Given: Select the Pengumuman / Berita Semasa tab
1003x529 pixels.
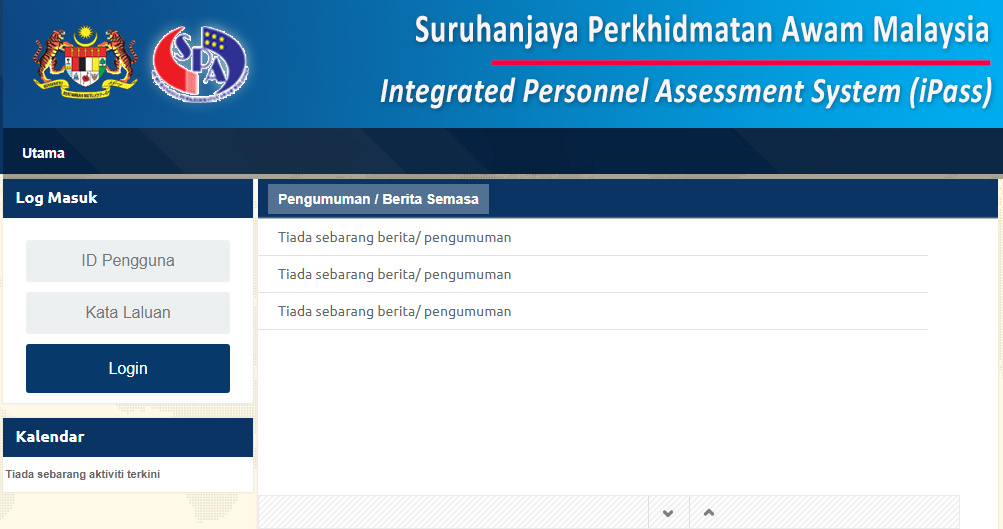Looking at the screenshot, I should click(378, 199).
